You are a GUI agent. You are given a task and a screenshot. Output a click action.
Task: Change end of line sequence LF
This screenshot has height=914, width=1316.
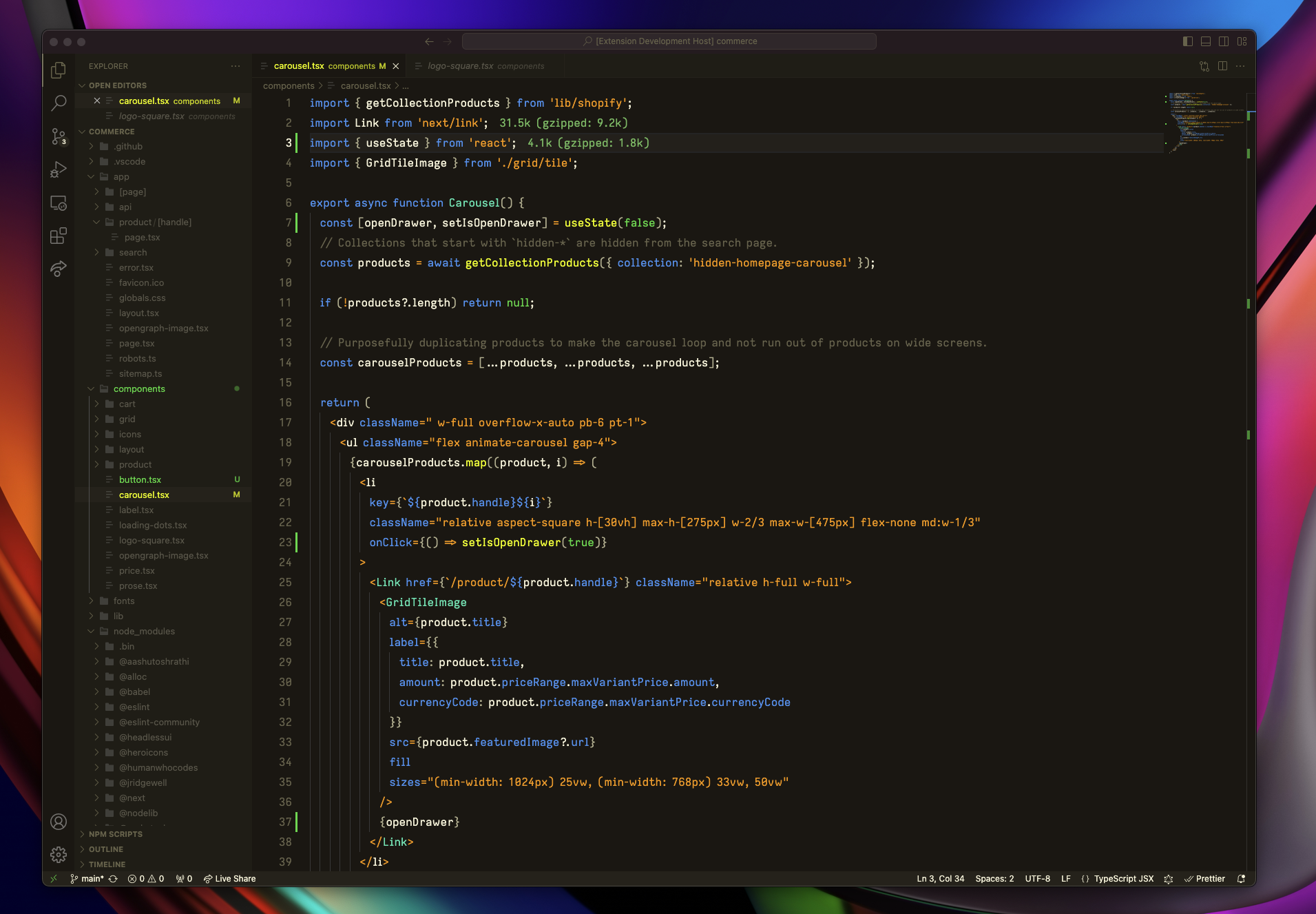click(1065, 879)
